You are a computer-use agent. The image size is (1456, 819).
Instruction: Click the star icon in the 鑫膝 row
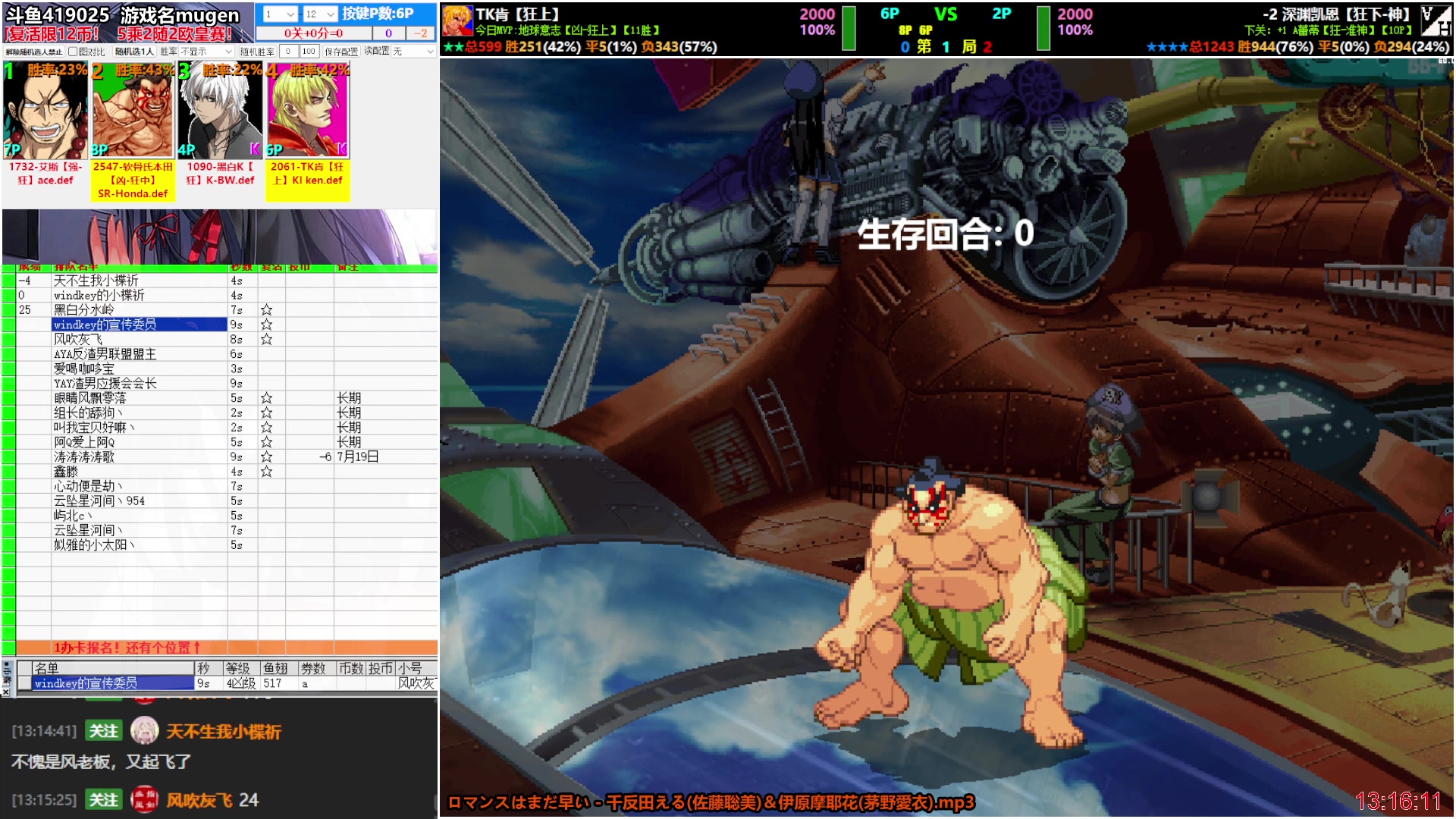(266, 472)
